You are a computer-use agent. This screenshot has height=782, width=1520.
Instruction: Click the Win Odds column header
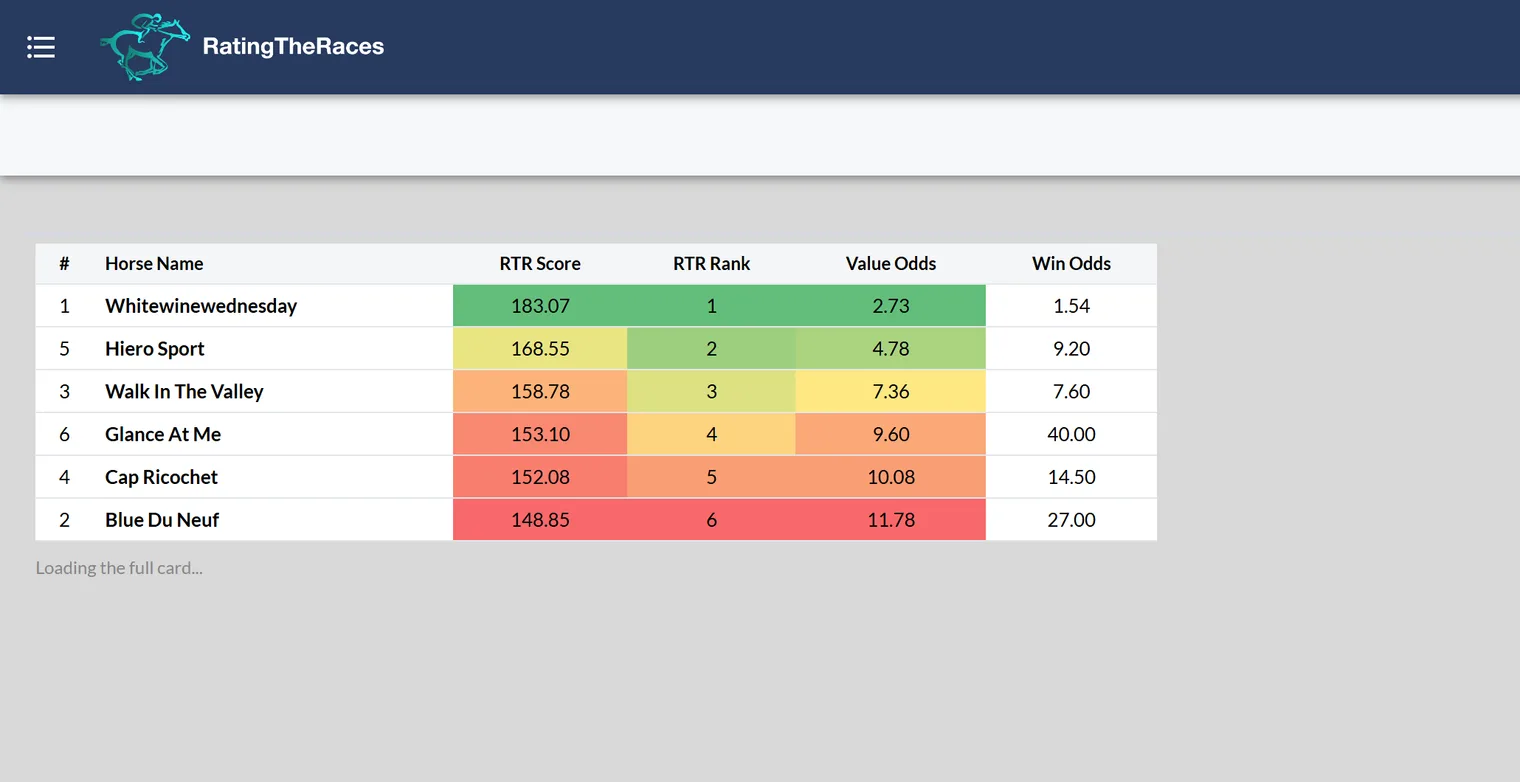point(1071,264)
